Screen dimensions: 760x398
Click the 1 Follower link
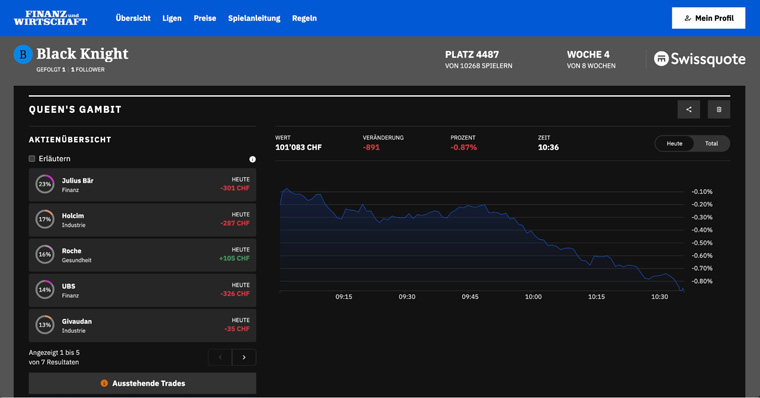[88, 70]
